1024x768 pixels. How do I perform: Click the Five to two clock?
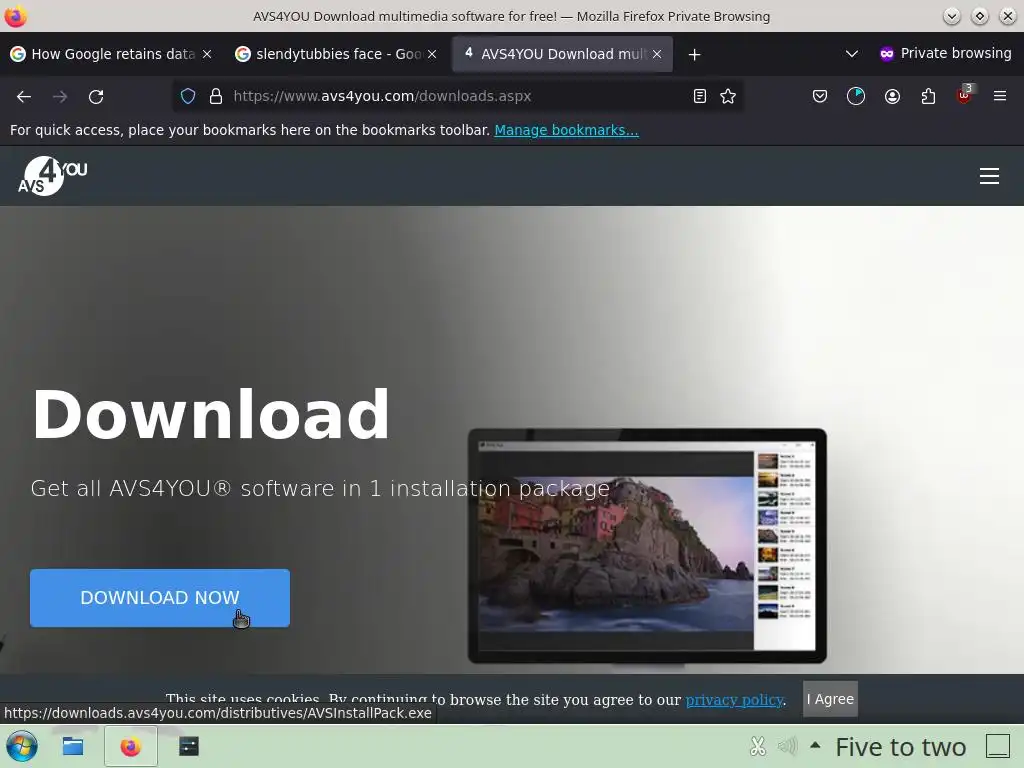click(x=901, y=746)
